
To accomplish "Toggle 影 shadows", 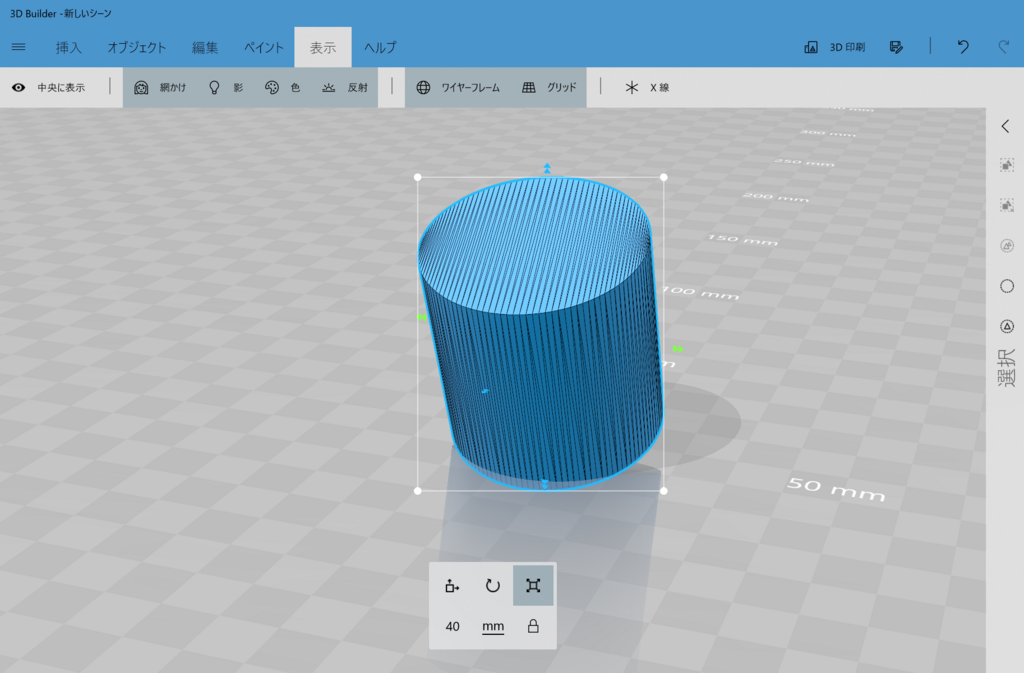I will pyautogui.click(x=225, y=87).
